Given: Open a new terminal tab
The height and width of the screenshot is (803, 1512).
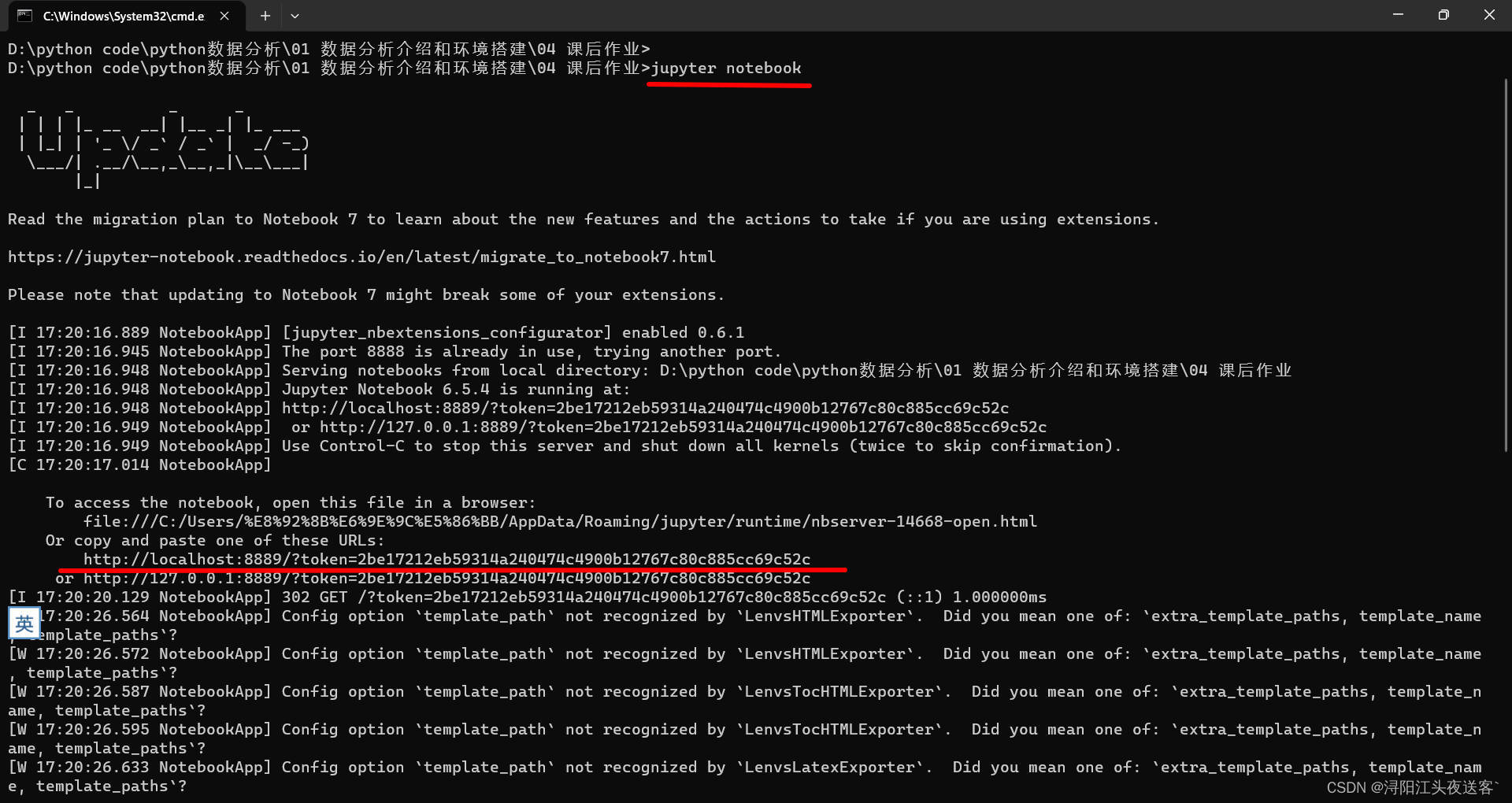Looking at the screenshot, I should point(265,16).
